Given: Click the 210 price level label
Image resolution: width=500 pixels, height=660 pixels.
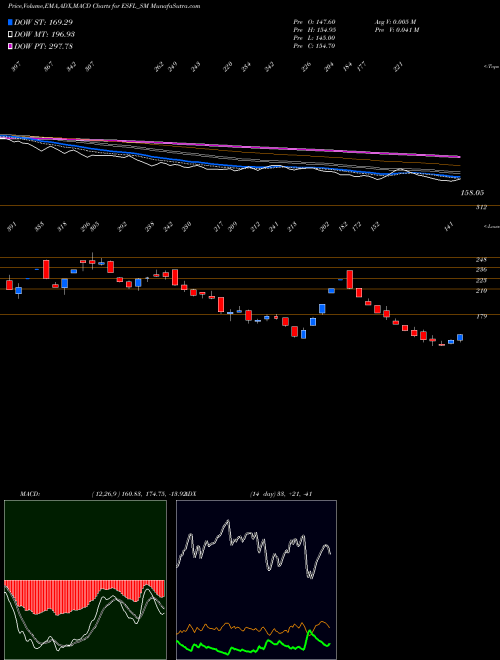Looking at the screenshot, I should (x=481, y=291).
